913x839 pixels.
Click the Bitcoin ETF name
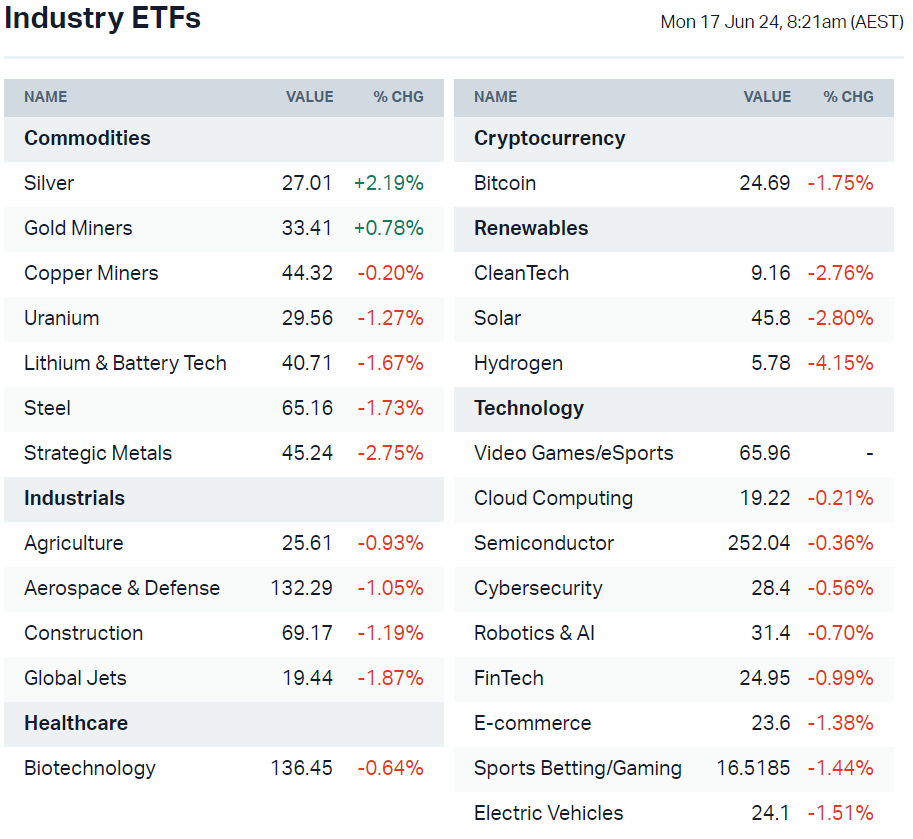point(505,183)
